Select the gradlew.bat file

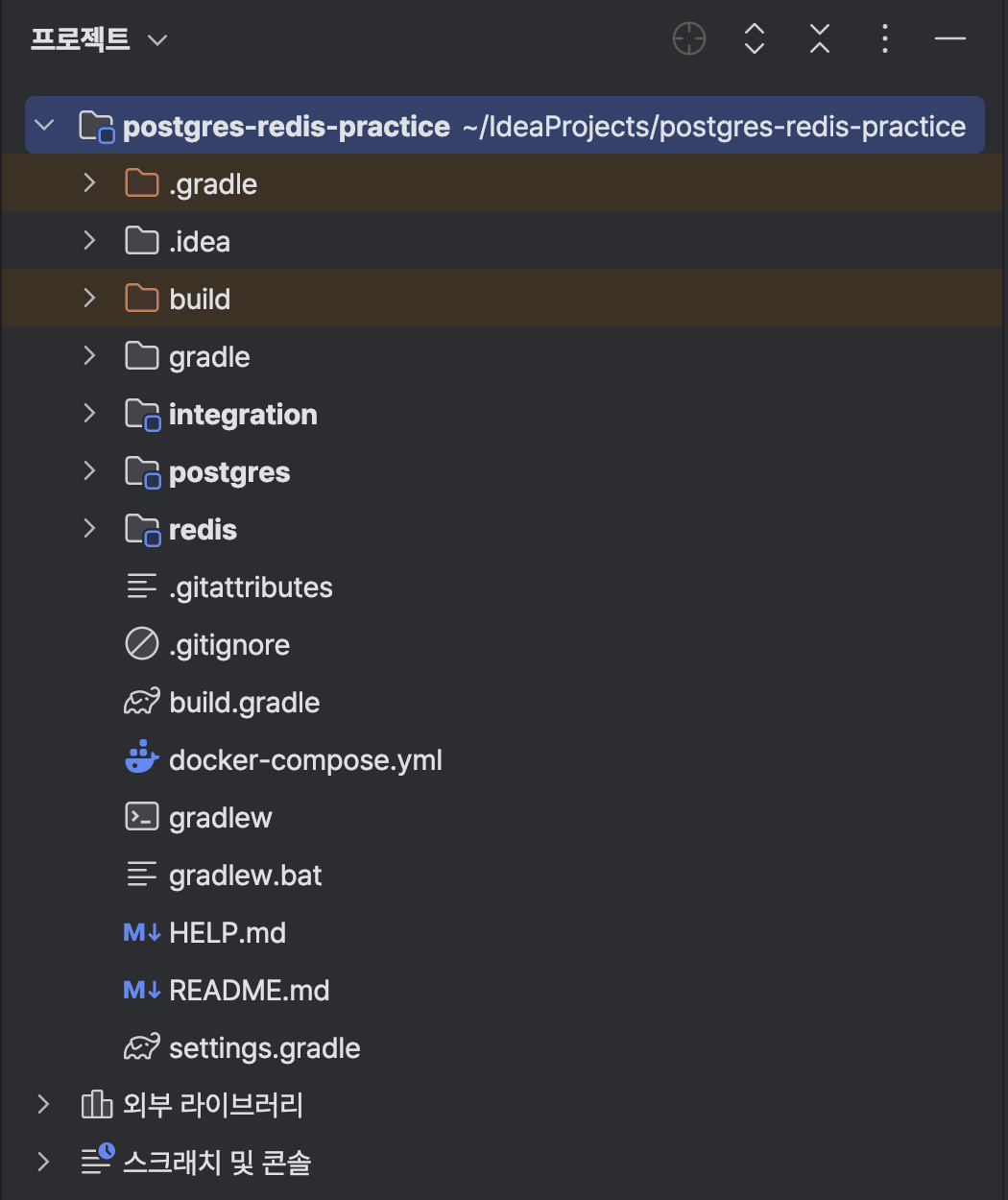[503, 875]
